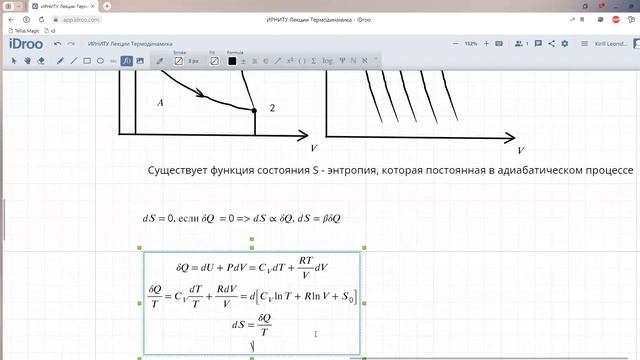Click the zoom percentage value
This screenshot has width=640, height=360.
coord(471,43)
